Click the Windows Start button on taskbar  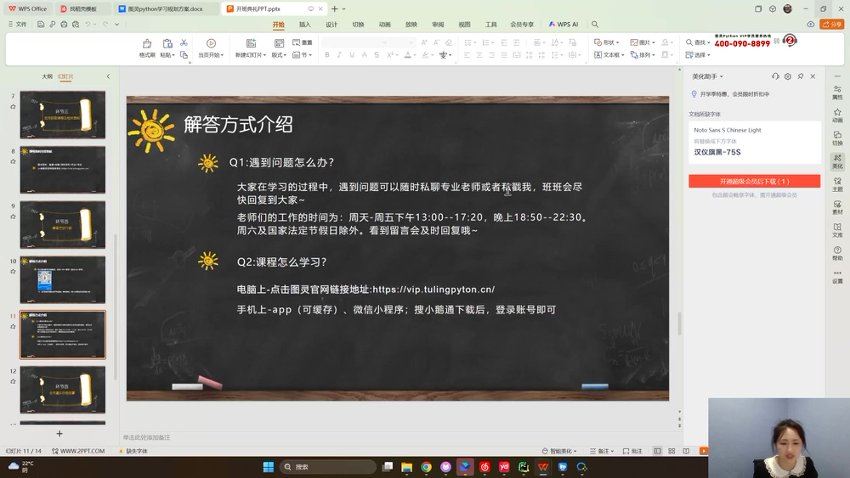[268, 467]
